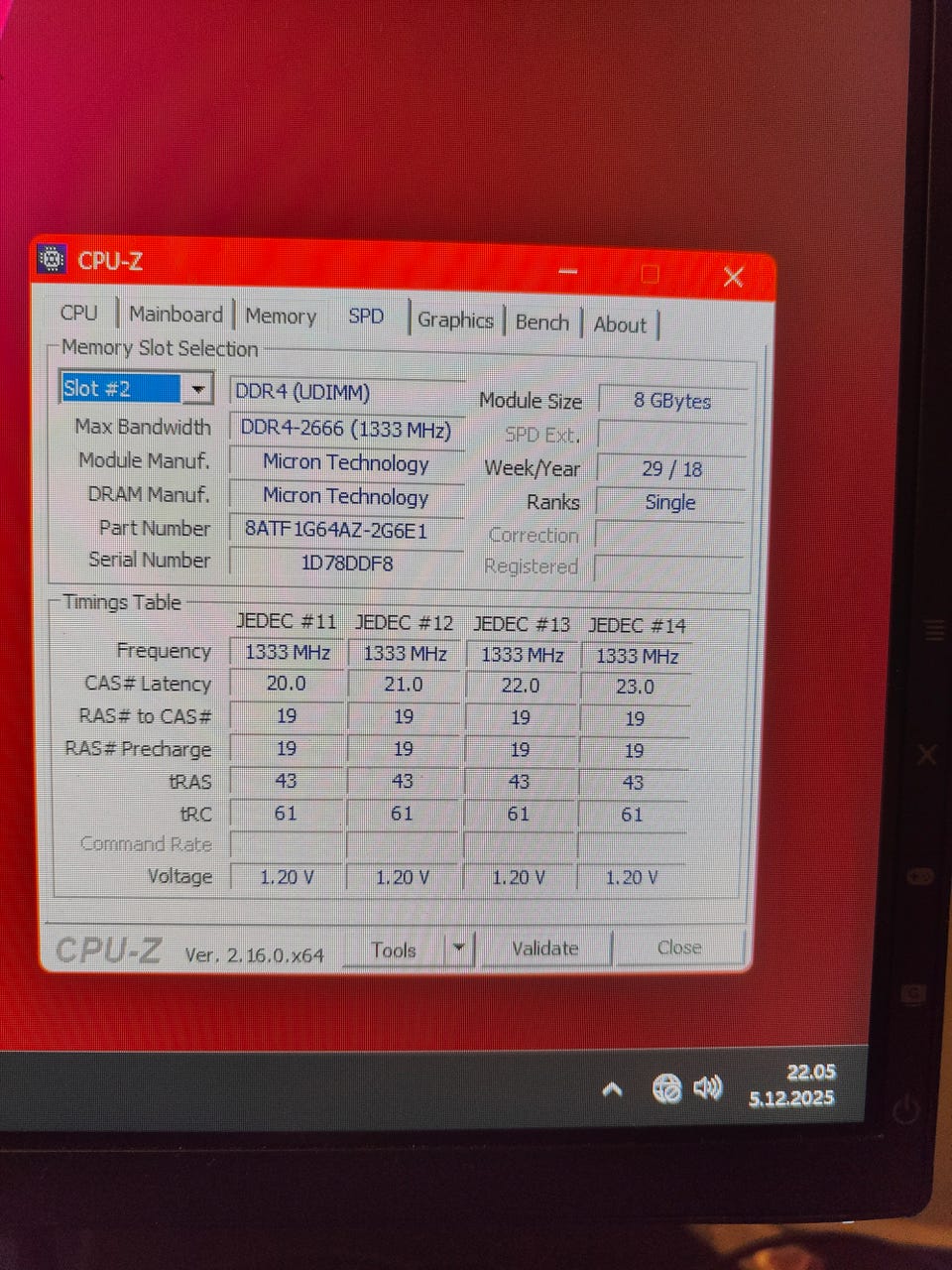Click the CAS# Latency value 20.0
This screenshot has width=952, height=1270.
[x=287, y=684]
